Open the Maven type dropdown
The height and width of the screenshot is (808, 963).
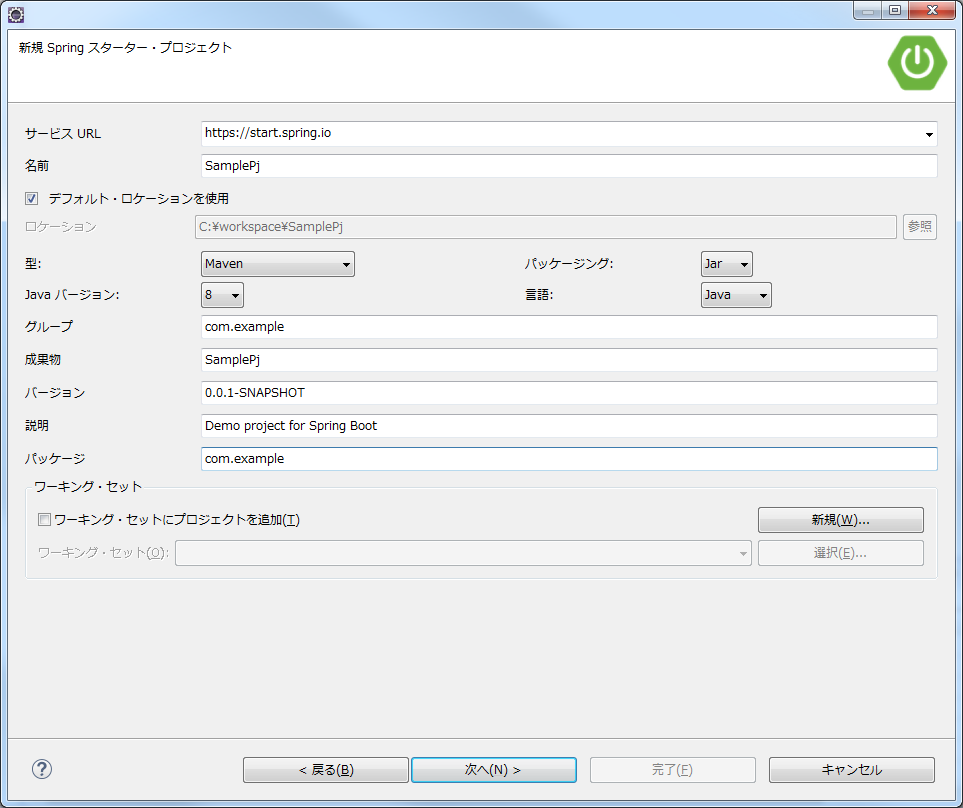pyautogui.click(x=278, y=264)
